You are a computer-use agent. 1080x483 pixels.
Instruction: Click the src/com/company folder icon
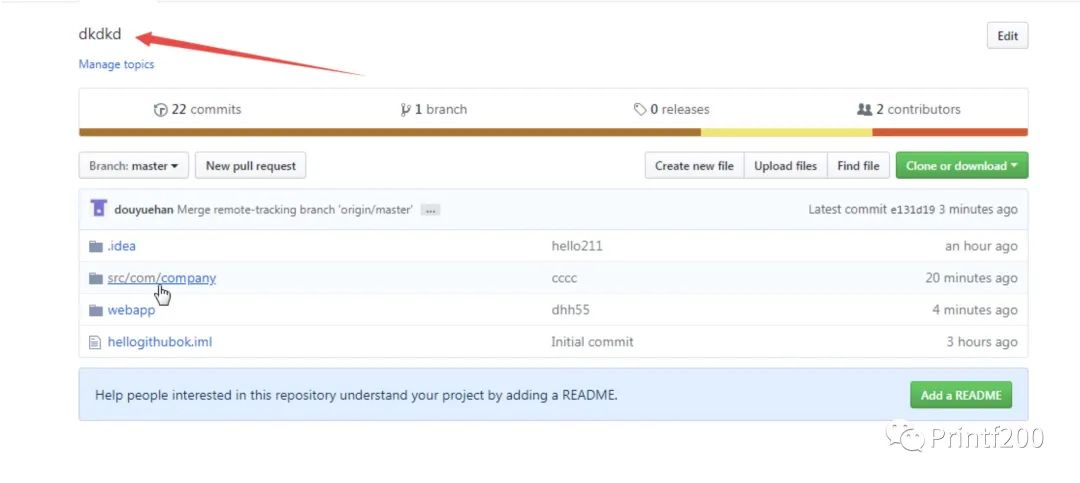click(96, 278)
